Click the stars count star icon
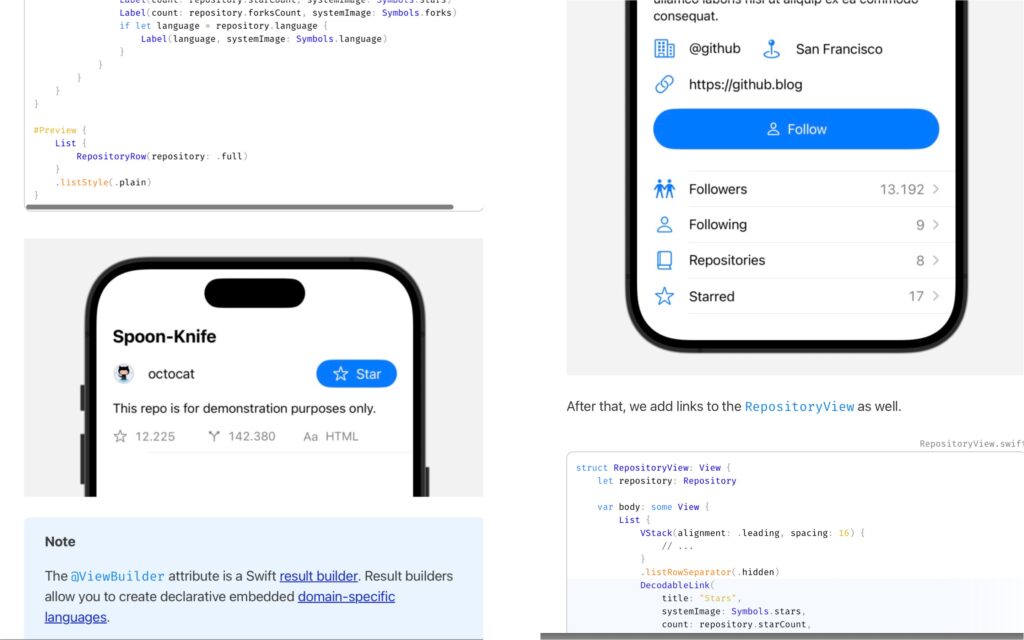Viewport: 1024px width, 640px height. pyautogui.click(x=120, y=436)
